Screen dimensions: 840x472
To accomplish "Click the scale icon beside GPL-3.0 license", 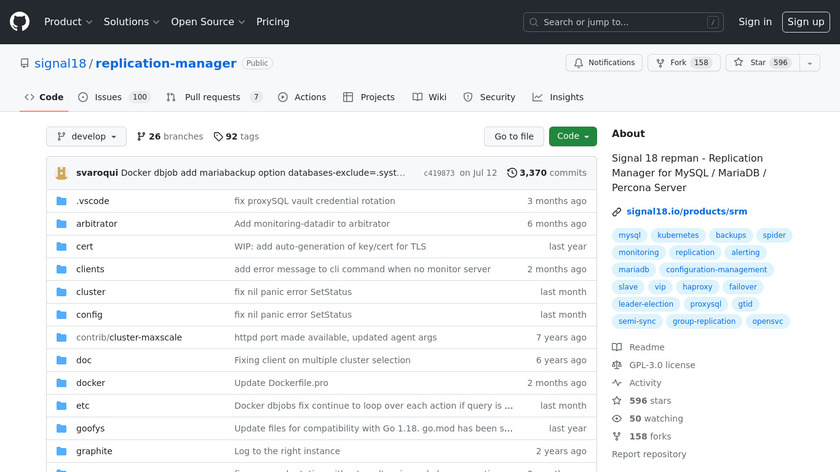I will click(617, 365).
